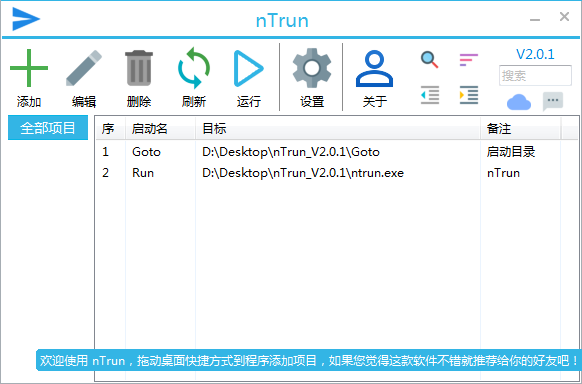Click the blue cloud icon
Viewport: 582px width, 384px height.
tap(519, 102)
